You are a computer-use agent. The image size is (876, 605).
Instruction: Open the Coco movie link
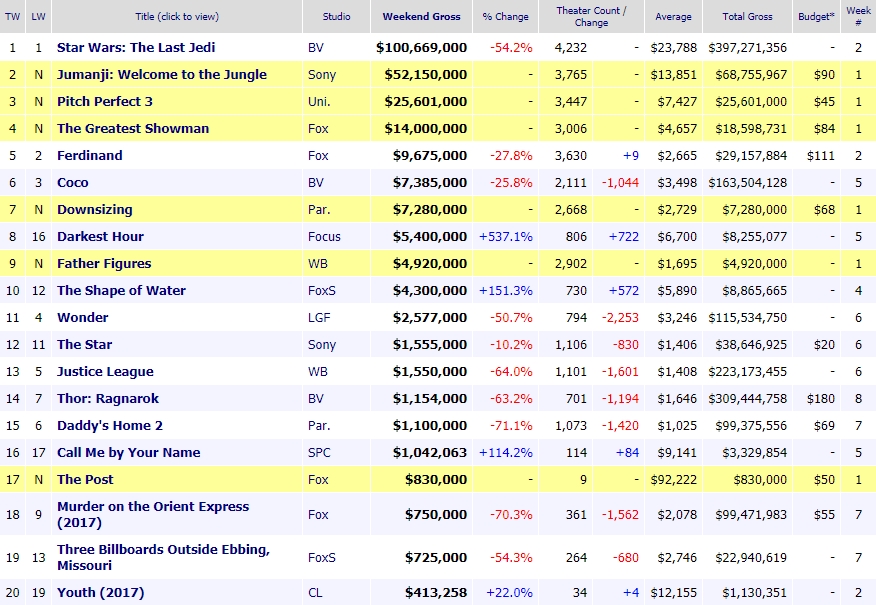(x=73, y=183)
